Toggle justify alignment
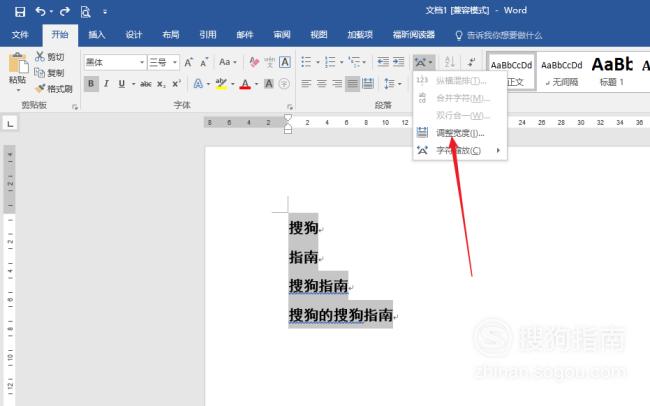The width and height of the screenshot is (650, 406). [352, 84]
